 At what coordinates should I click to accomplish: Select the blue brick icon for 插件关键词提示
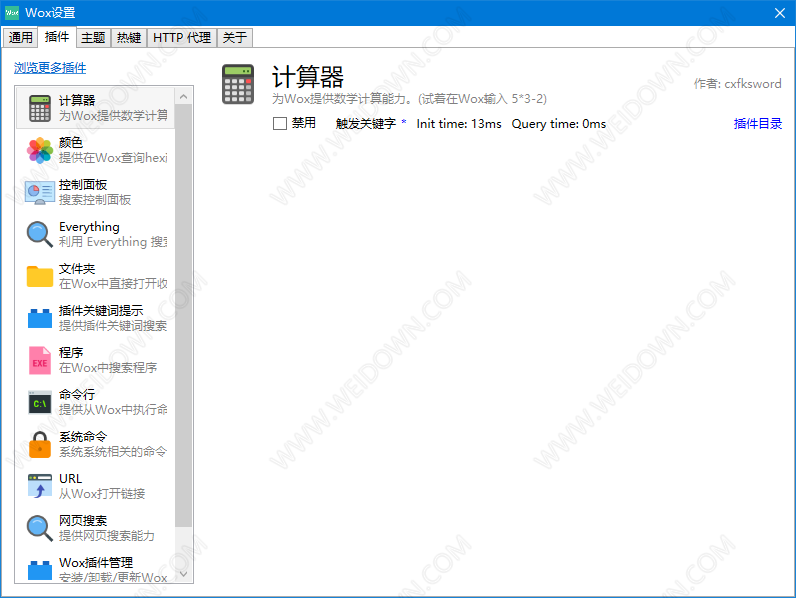[40, 318]
